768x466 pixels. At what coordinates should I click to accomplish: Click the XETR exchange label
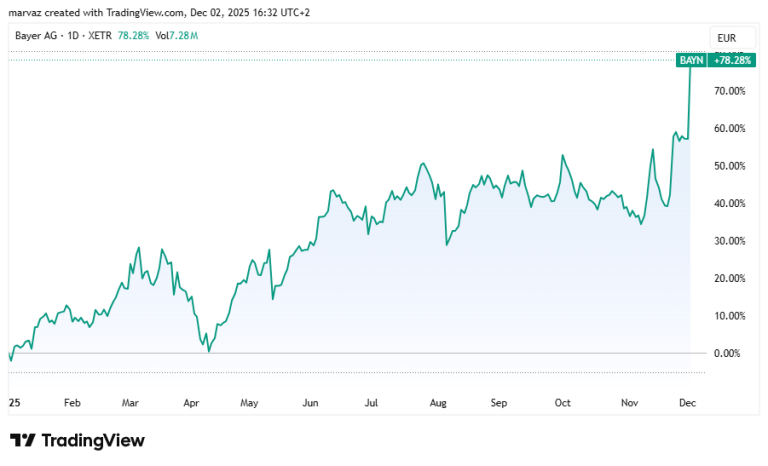click(100, 36)
